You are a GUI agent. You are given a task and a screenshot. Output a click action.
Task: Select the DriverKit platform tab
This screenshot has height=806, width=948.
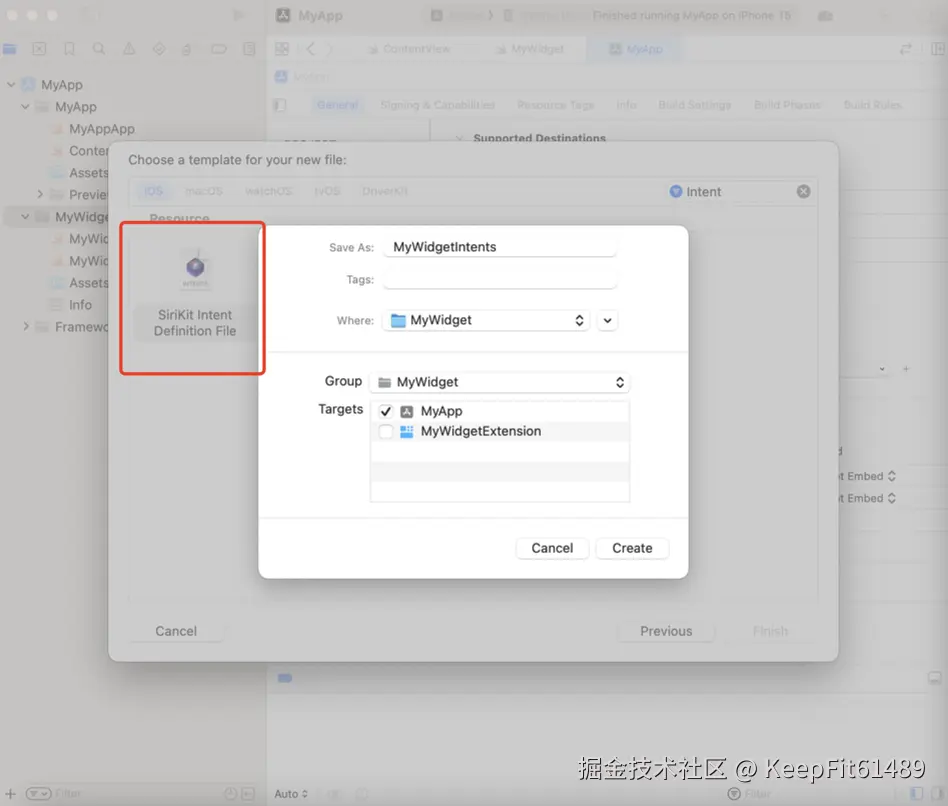click(385, 191)
